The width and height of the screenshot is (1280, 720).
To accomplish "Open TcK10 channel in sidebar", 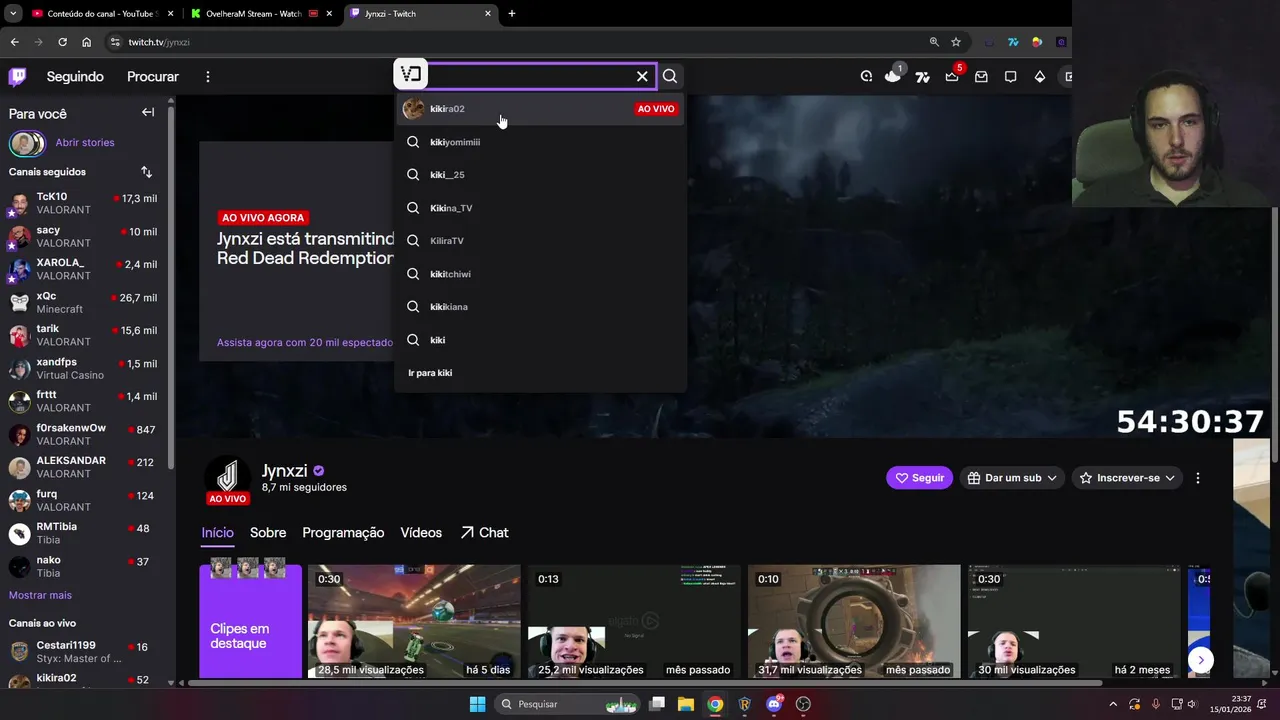I will (84, 203).
